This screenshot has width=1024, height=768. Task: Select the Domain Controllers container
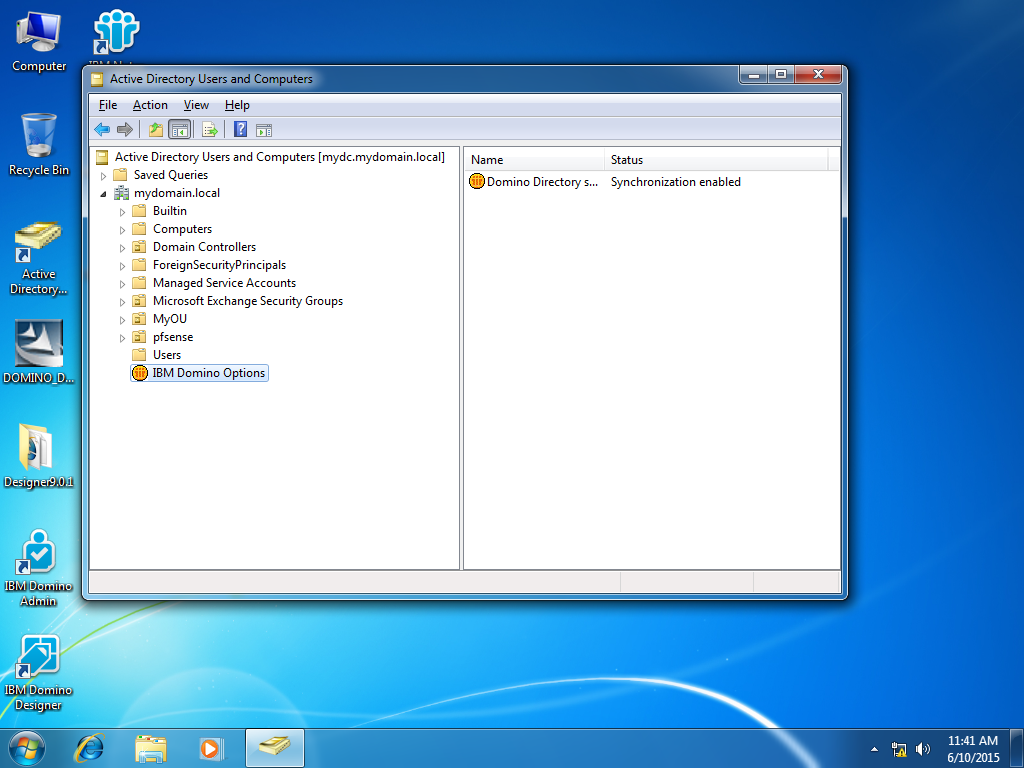coord(203,246)
